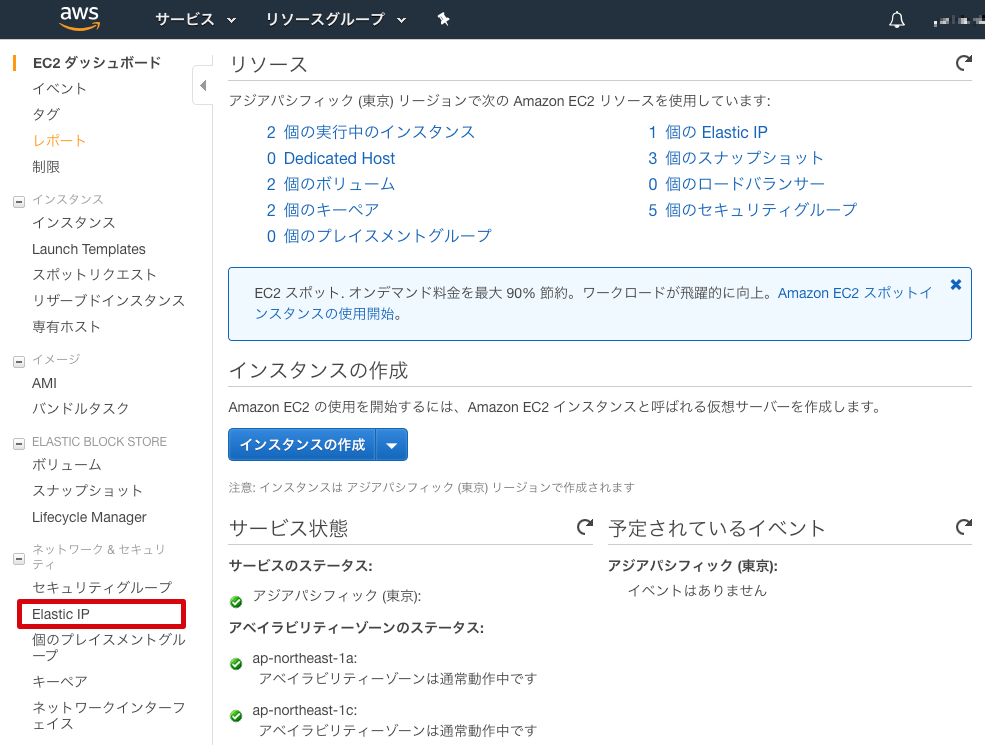Screen dimensions: 985x745
Task: Open インスタンス page in sidebar
Action: 73,223
